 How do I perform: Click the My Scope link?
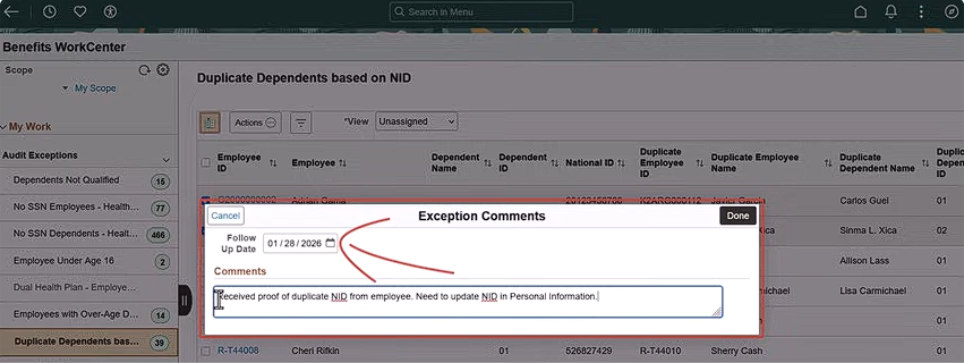click(95, 89)
